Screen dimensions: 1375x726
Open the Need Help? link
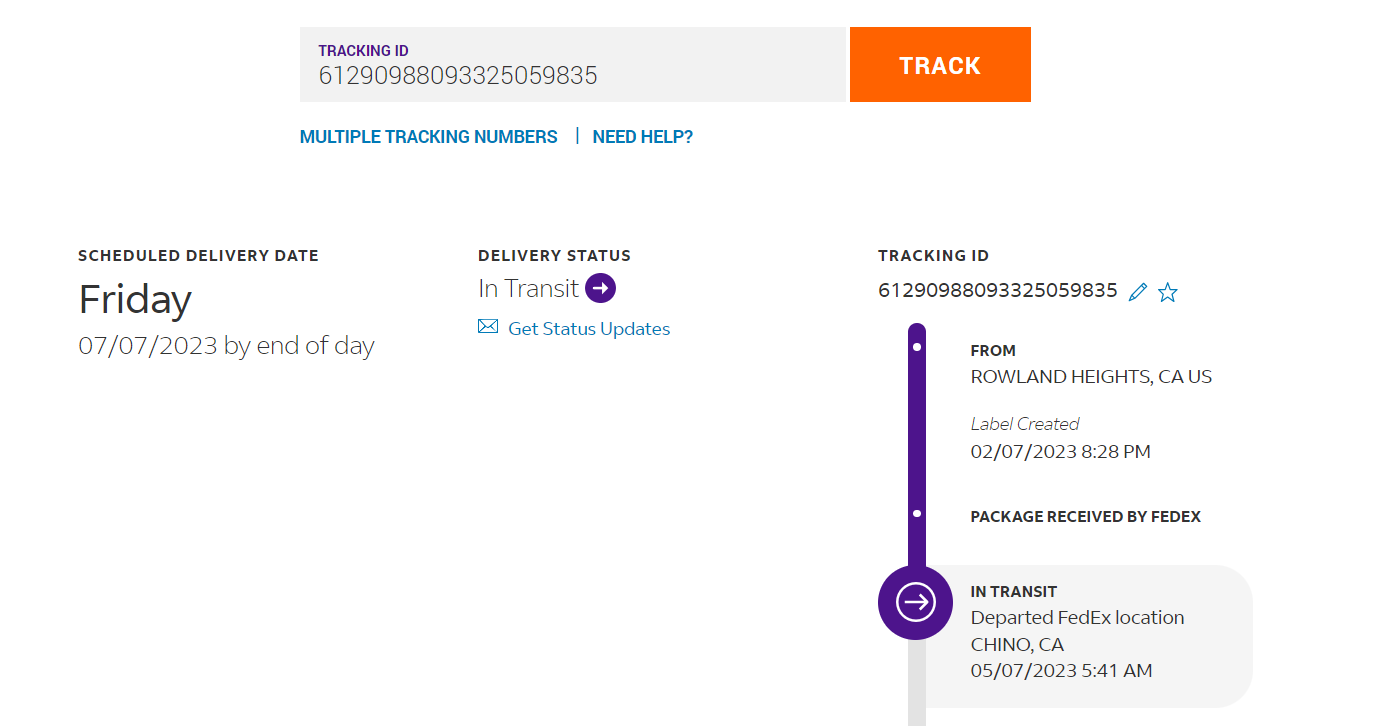(642, 137)
